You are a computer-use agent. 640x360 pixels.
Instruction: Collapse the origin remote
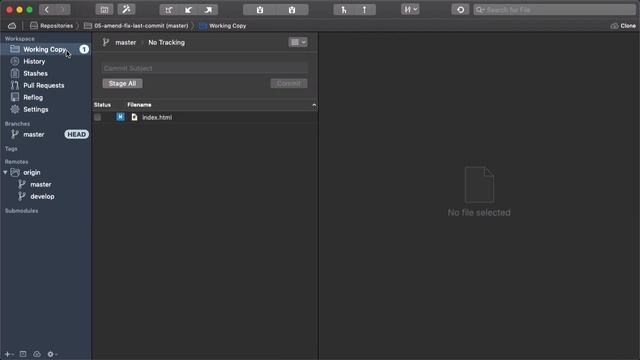pos(5,173)
